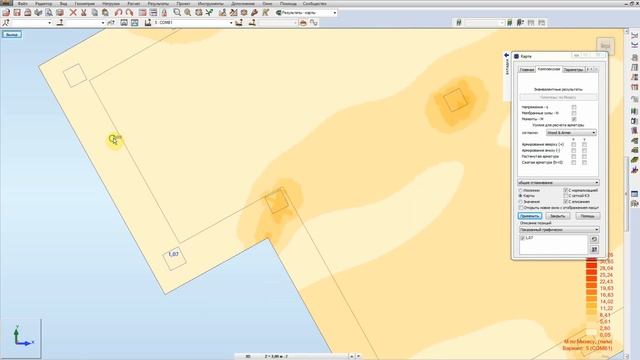Open the Результаты menu

pos(158,3)
